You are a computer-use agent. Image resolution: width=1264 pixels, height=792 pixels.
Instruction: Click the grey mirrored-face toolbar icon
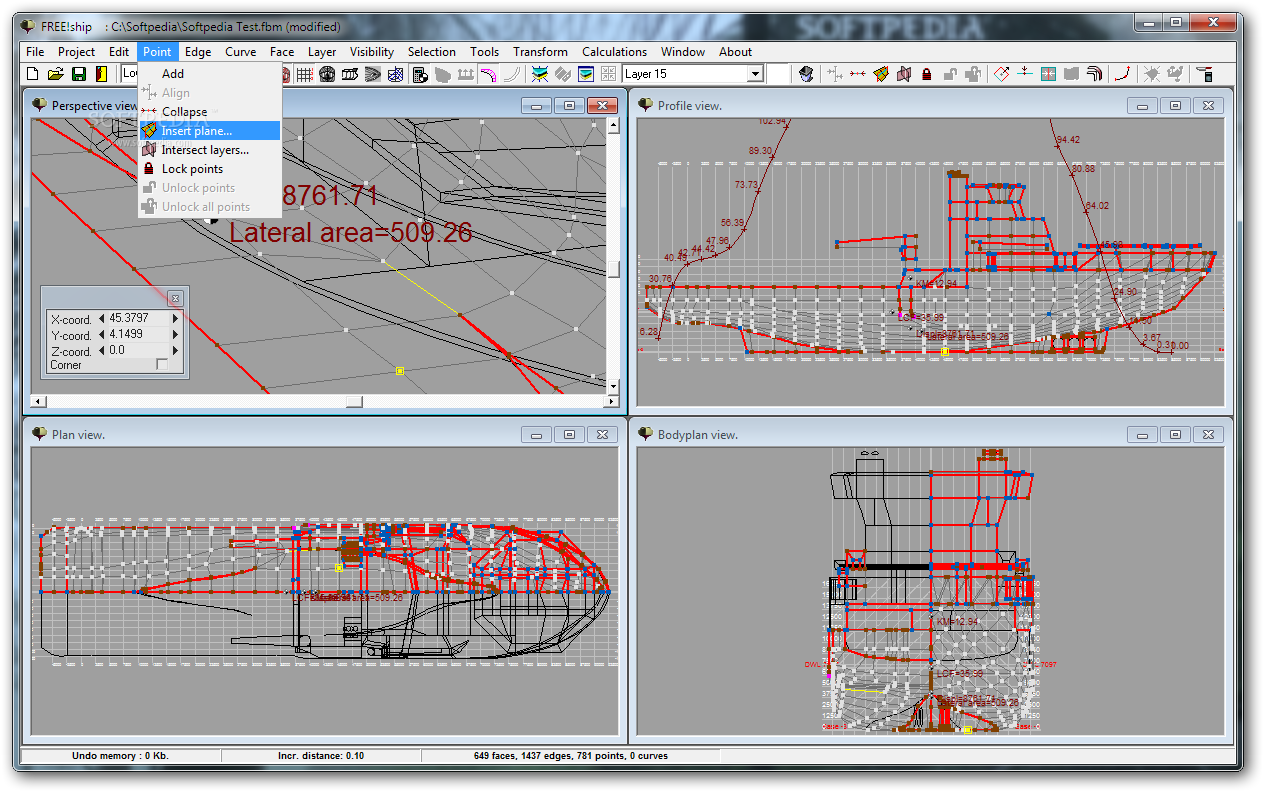point(1071,73)
